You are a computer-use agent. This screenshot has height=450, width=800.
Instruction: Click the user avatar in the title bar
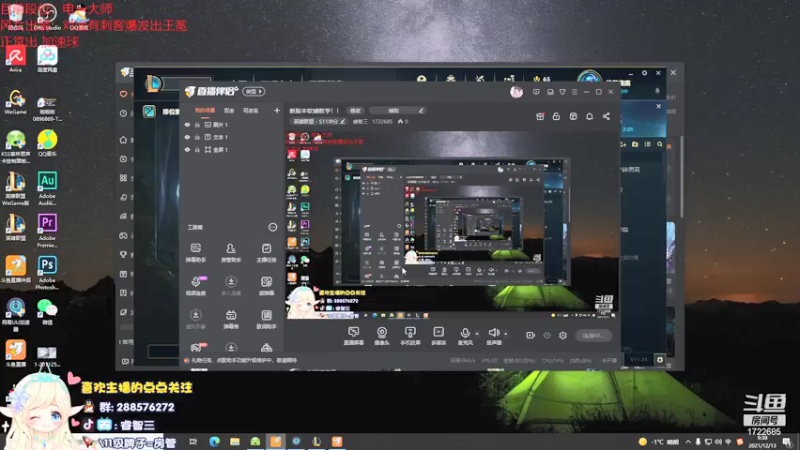(x=516, y=92)
